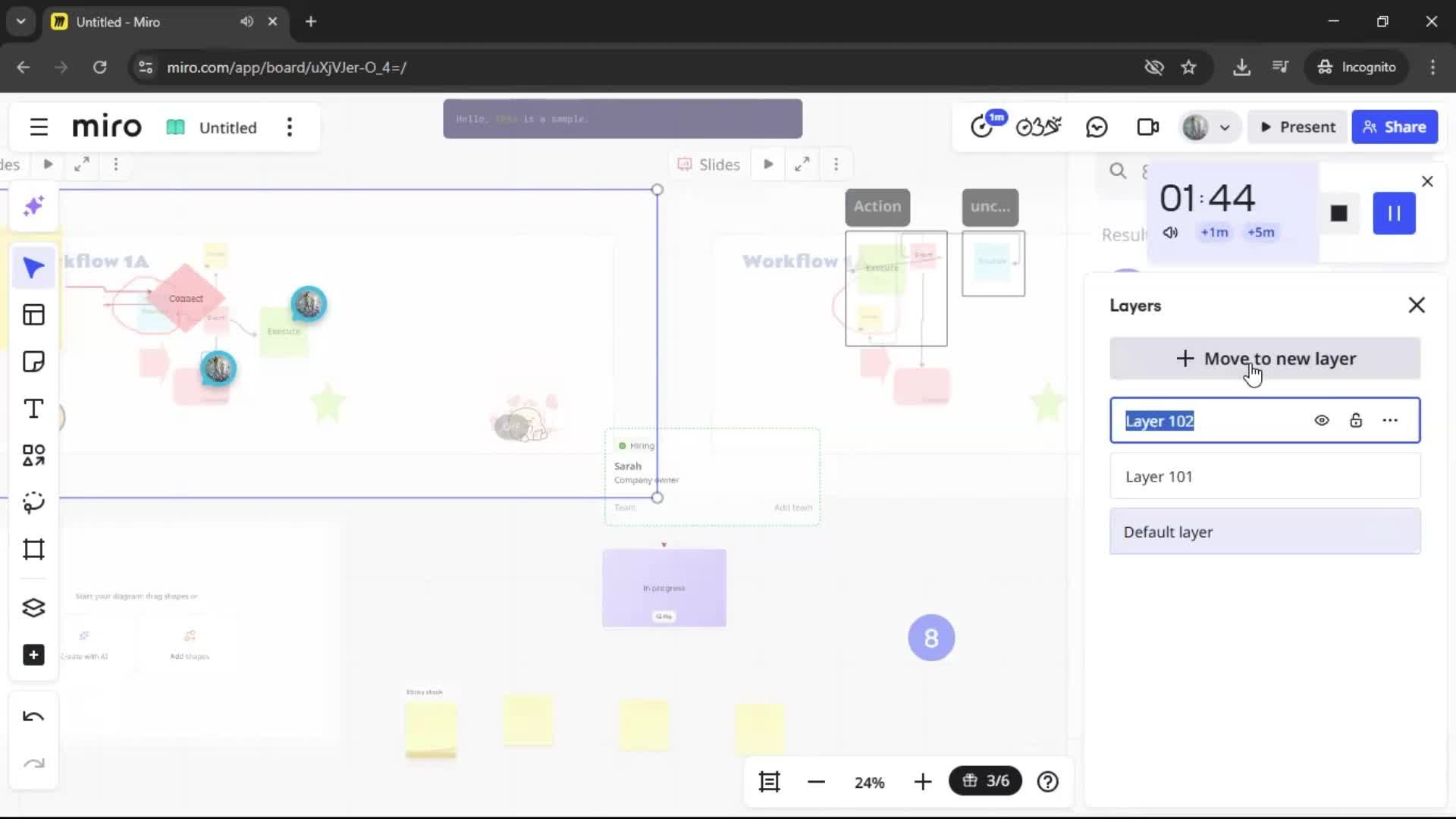Viewport: 1456px width, 819px height.
Task: Click the Share button
Action: 1395,127
